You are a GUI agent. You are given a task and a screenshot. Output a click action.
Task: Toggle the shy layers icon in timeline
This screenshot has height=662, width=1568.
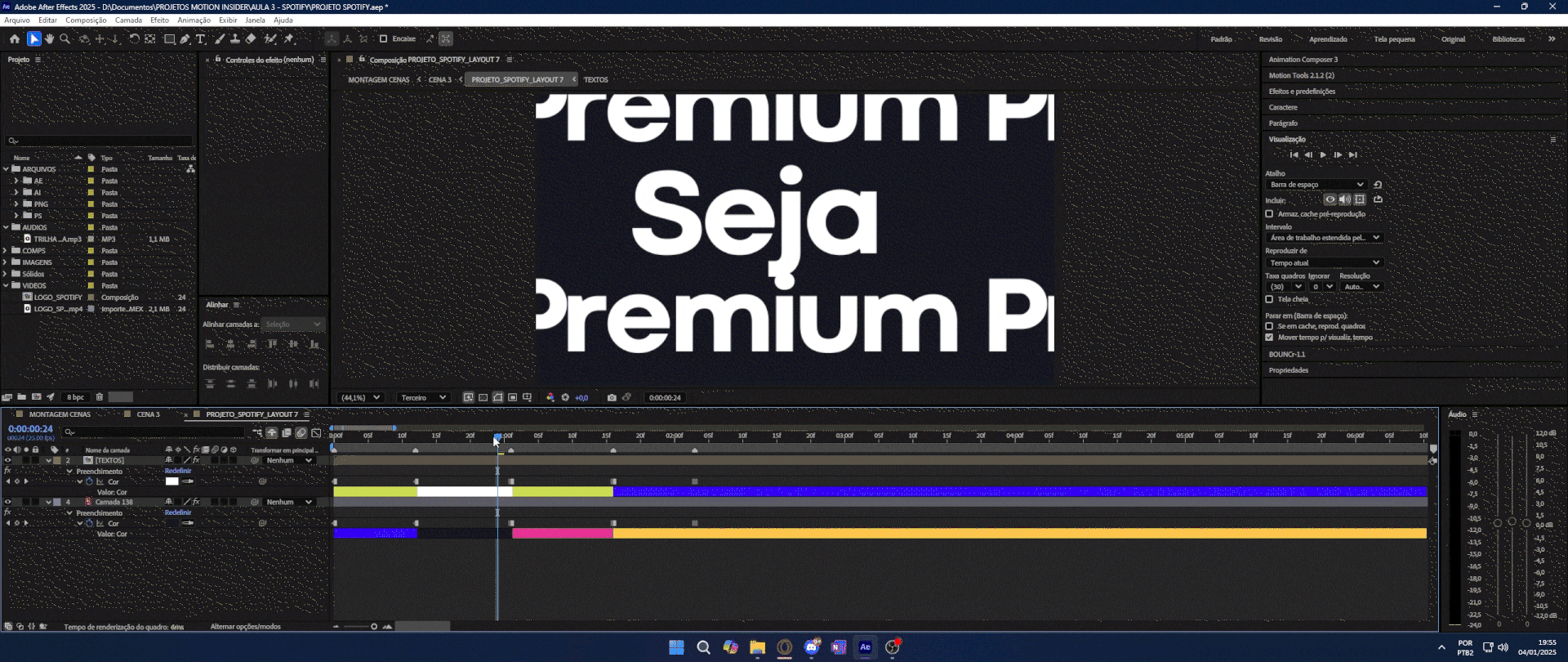[x=272, y=432]
